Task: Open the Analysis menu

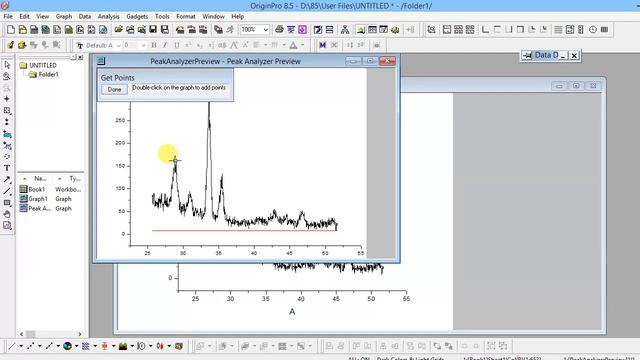Action: coord(109,16)
